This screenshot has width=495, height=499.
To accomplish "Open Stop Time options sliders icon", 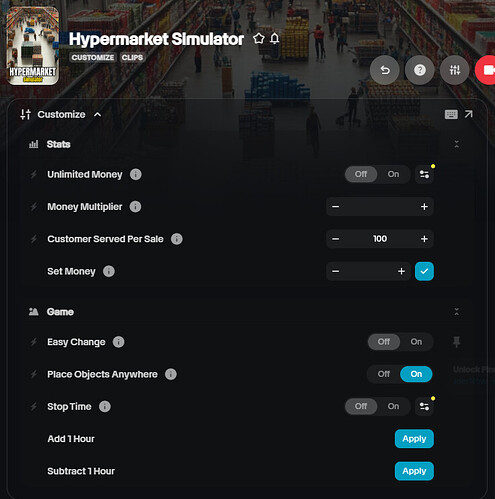I will point(424,406).
